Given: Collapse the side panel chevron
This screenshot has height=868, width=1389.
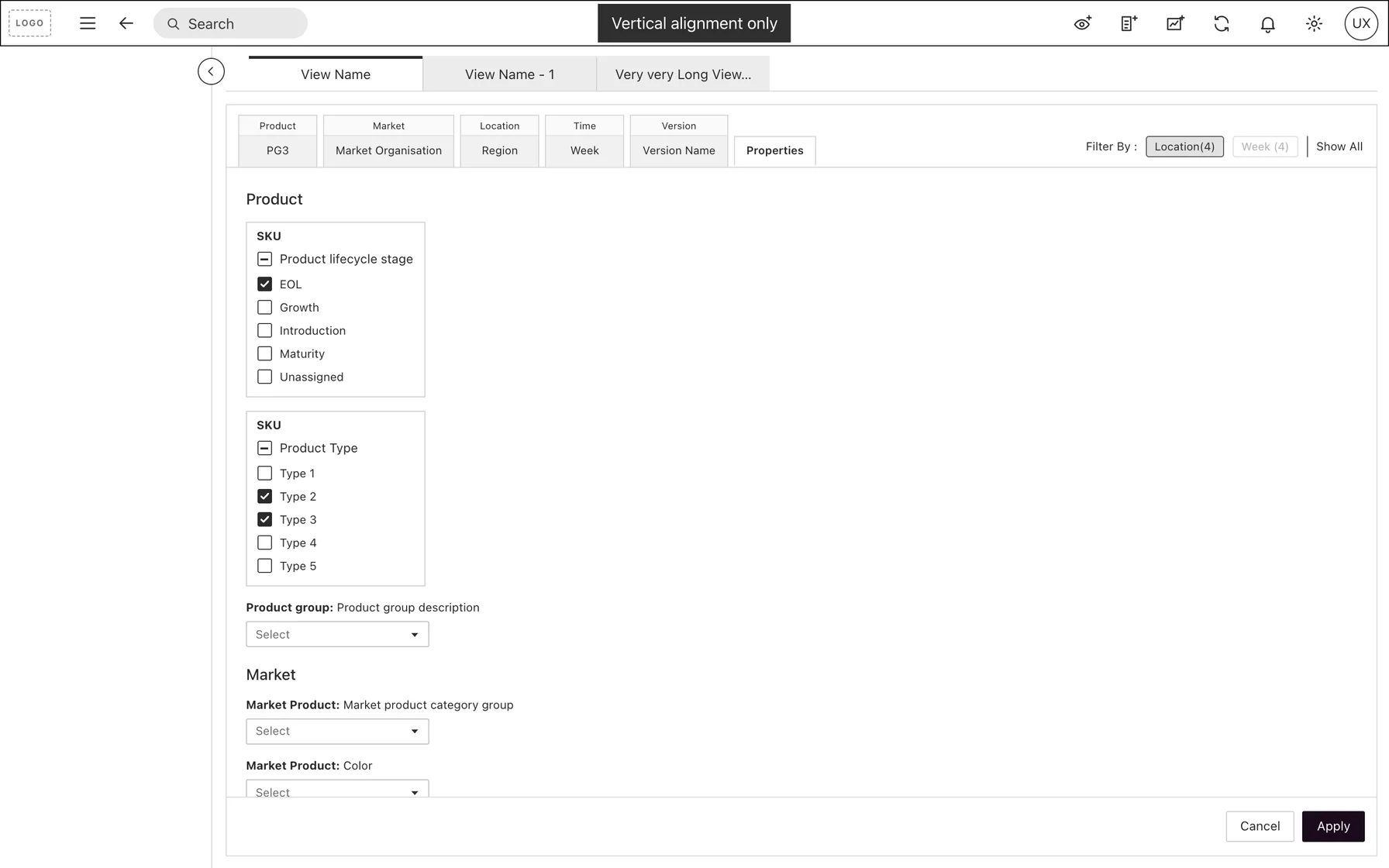Looking at the screenshot, I should 211,71.
